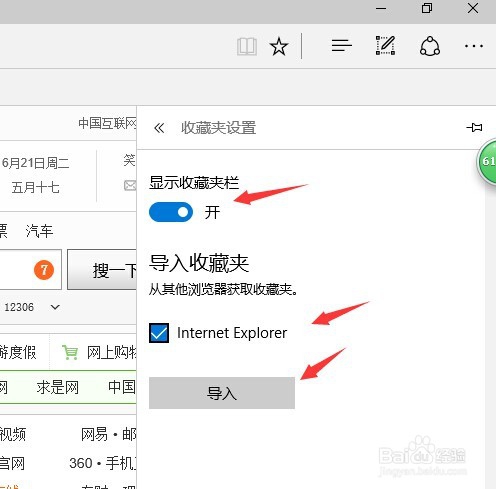Open the 游度假 tab
The width and height of the screenshot is (496, 489).
coord(18,352)
